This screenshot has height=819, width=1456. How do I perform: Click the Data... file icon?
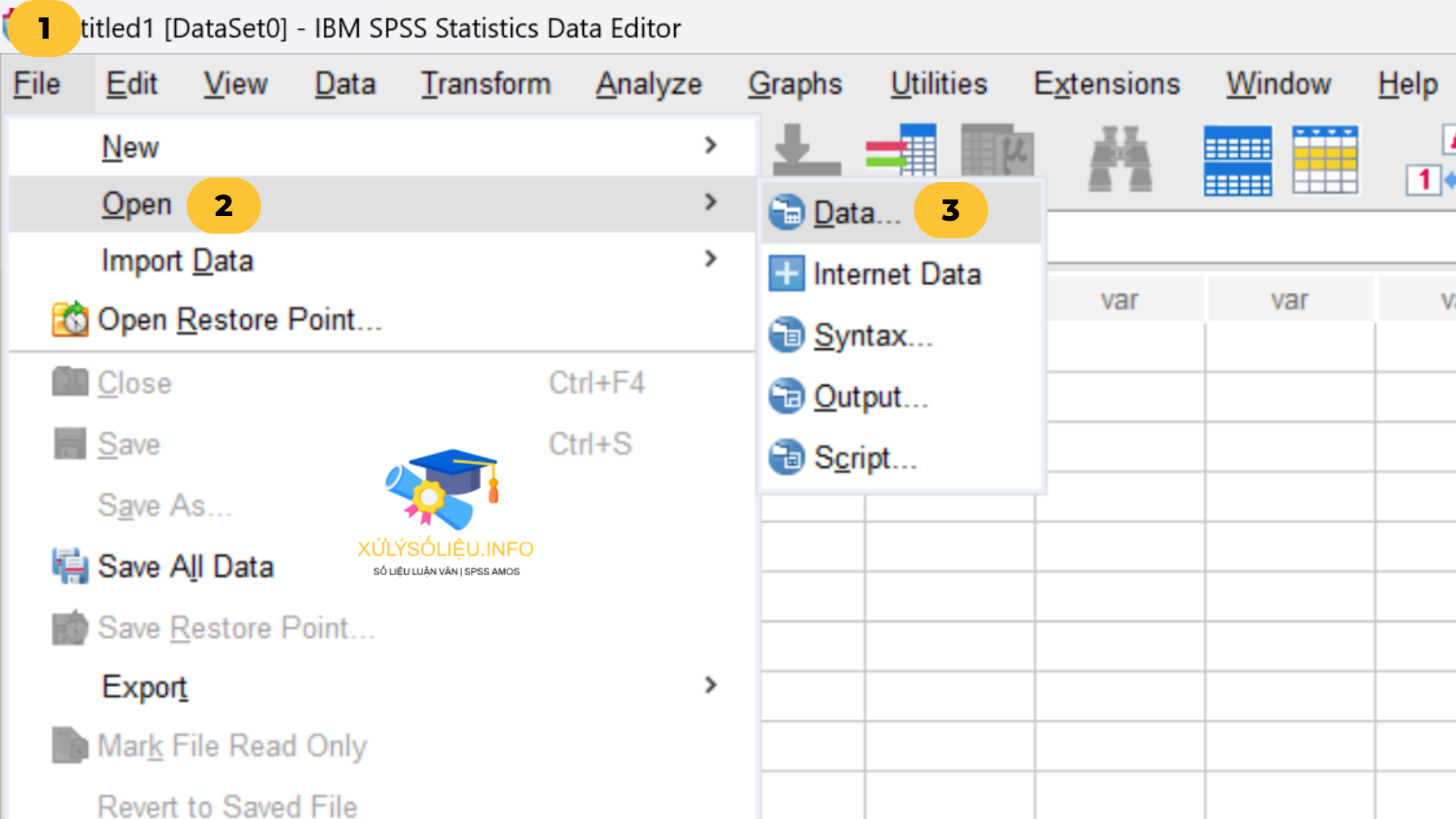[786, 213]
